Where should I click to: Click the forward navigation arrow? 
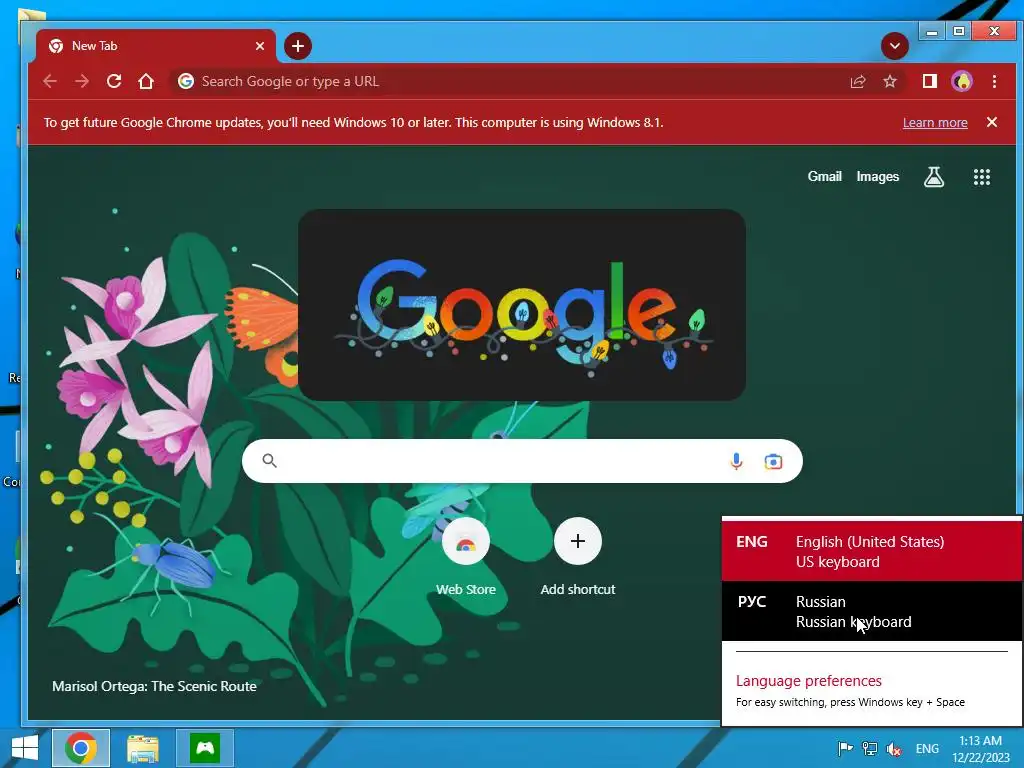[x=82, y=81]
